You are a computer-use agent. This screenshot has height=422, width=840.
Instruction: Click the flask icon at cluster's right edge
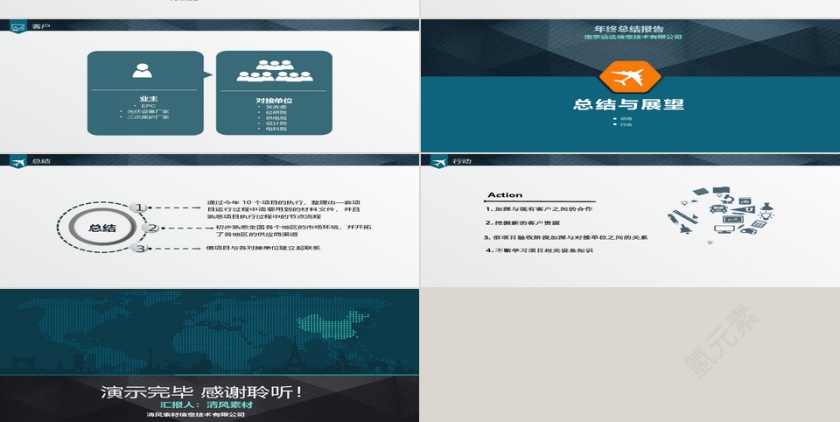(767, 207)
